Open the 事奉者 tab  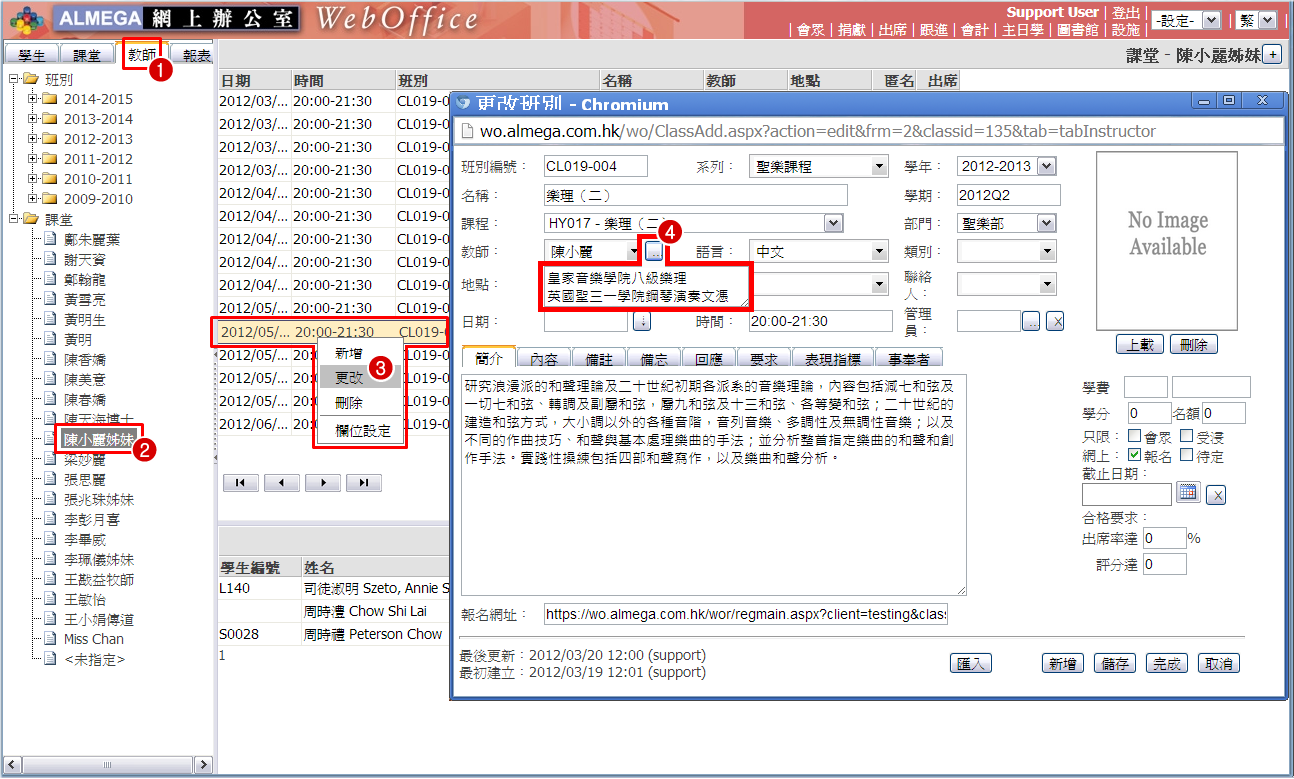tap(909, 359)
